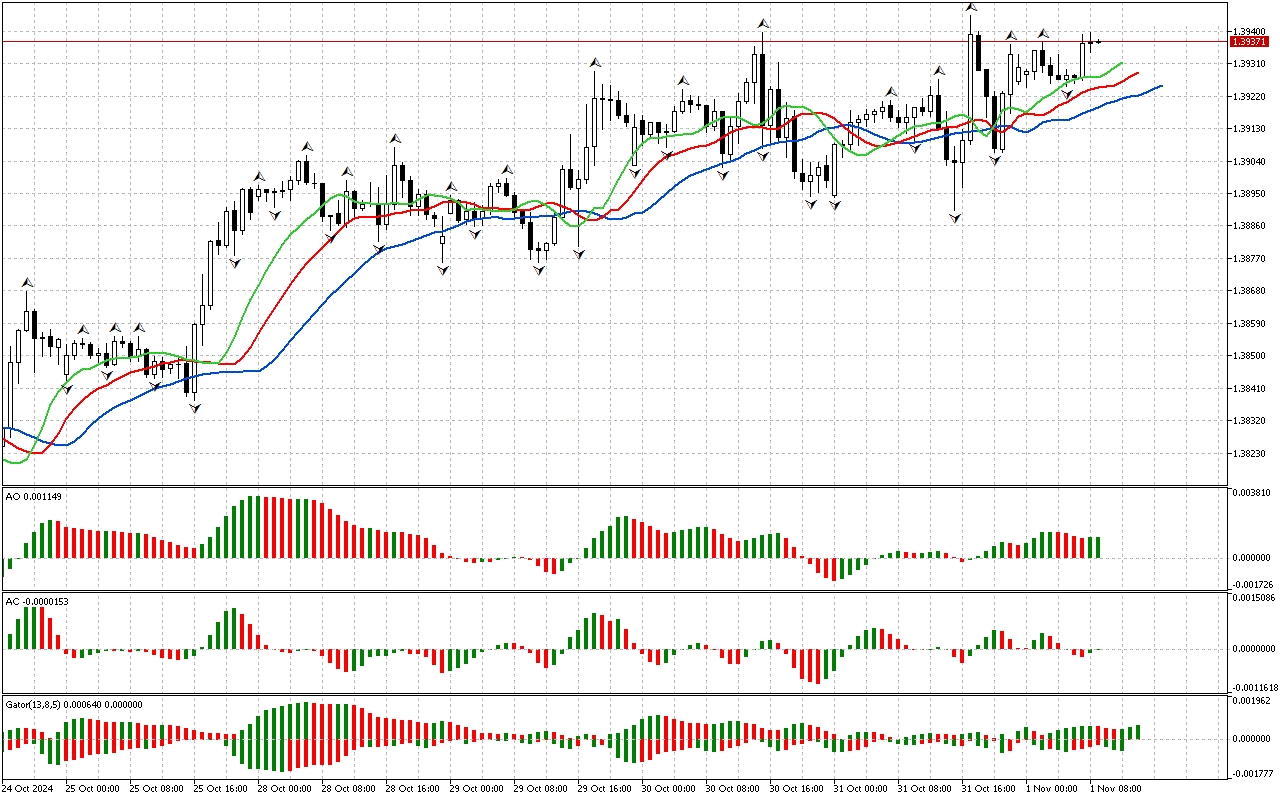1280x800 pixels.
Task: Click the 30 Oct 00:00 time axis label
Action: [668, 788]
